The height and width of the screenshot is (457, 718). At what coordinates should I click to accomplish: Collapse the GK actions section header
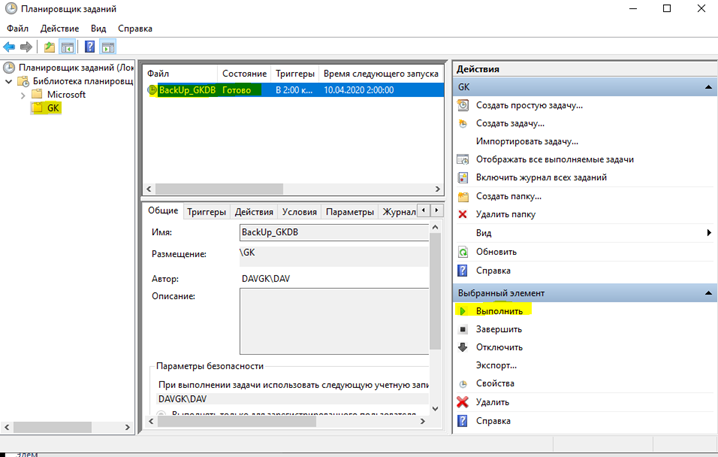pos(708,87)
